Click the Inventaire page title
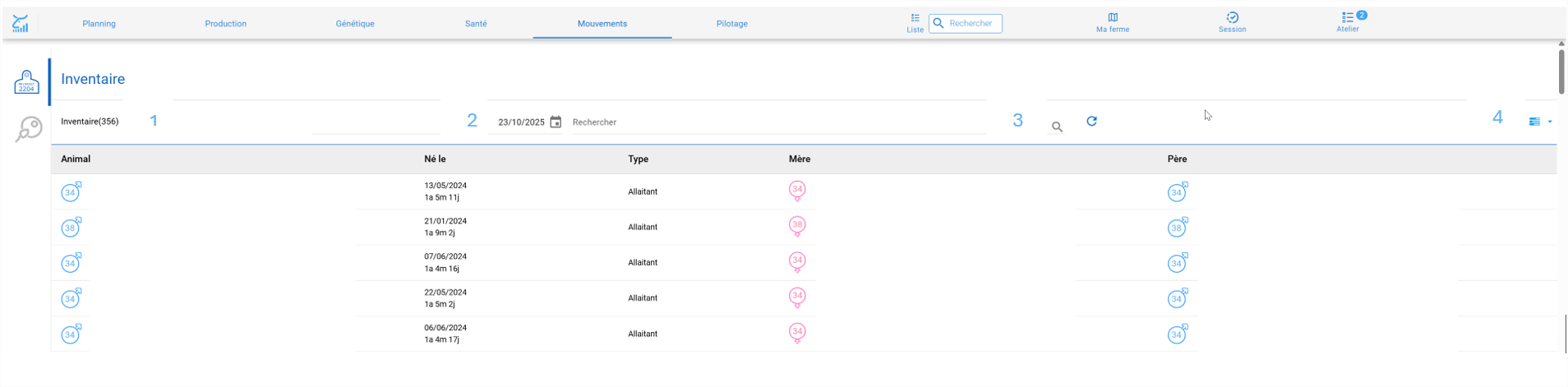Viewport: 1568px width, 387px height. [x=93, y=79]
